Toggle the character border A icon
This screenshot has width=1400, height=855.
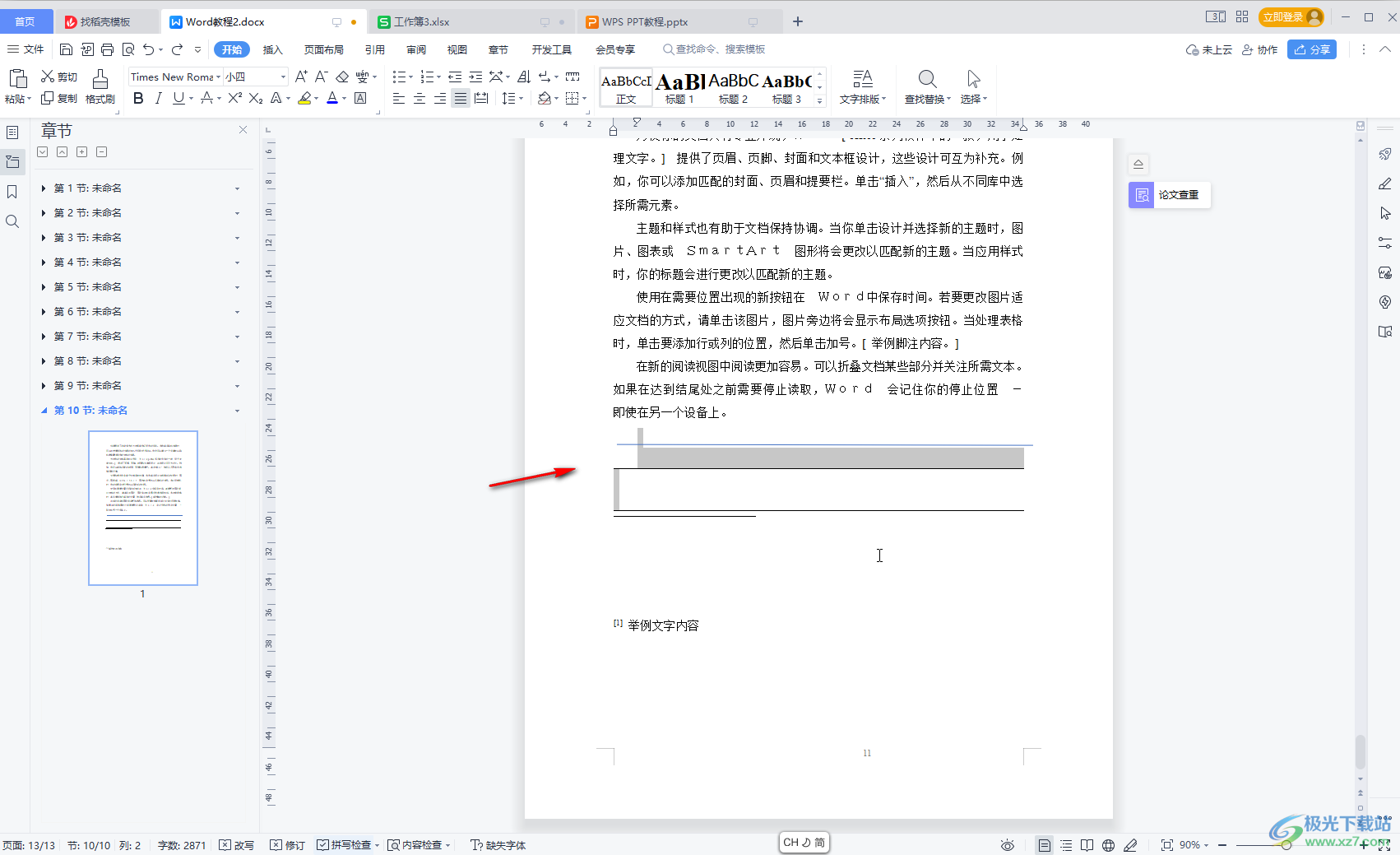point(360,99)
